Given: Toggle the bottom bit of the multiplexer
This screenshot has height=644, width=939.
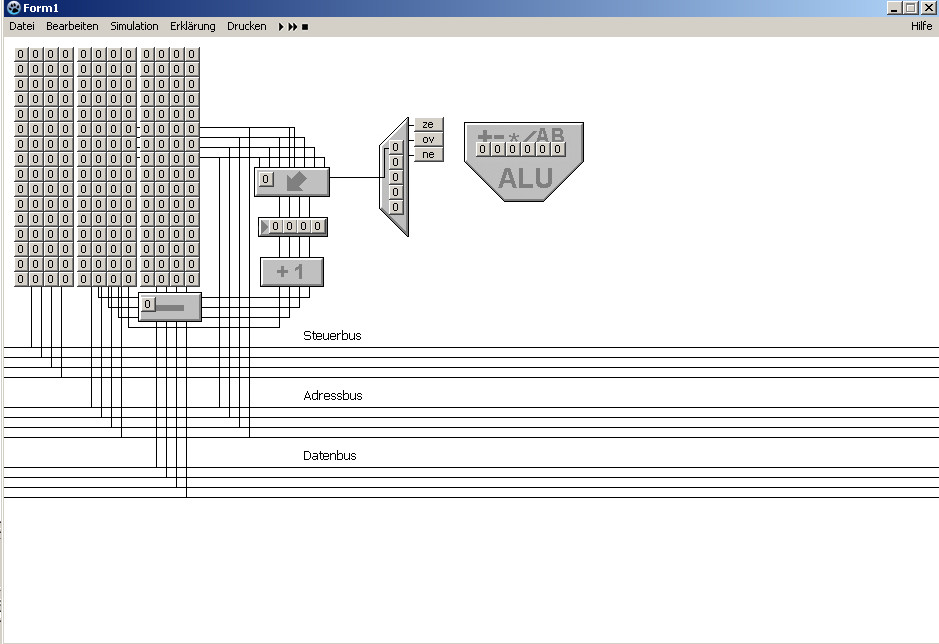Looking at the screenshot, I should coord(395,207).
